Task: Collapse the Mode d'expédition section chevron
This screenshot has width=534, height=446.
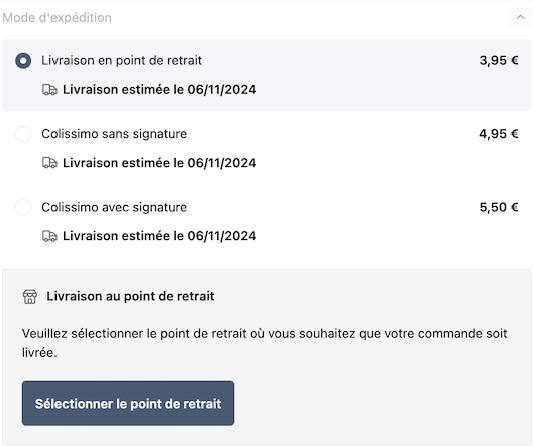Action: 520,17
